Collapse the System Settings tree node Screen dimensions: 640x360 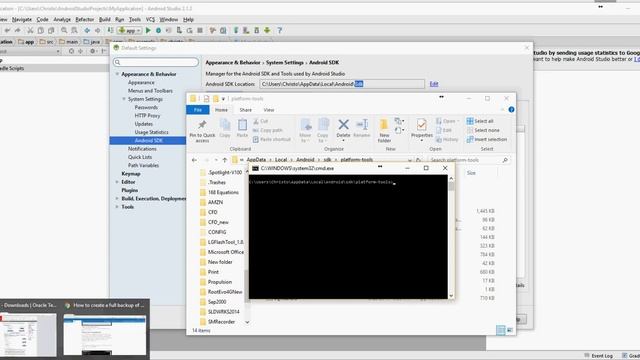click(x=124, y=99)
